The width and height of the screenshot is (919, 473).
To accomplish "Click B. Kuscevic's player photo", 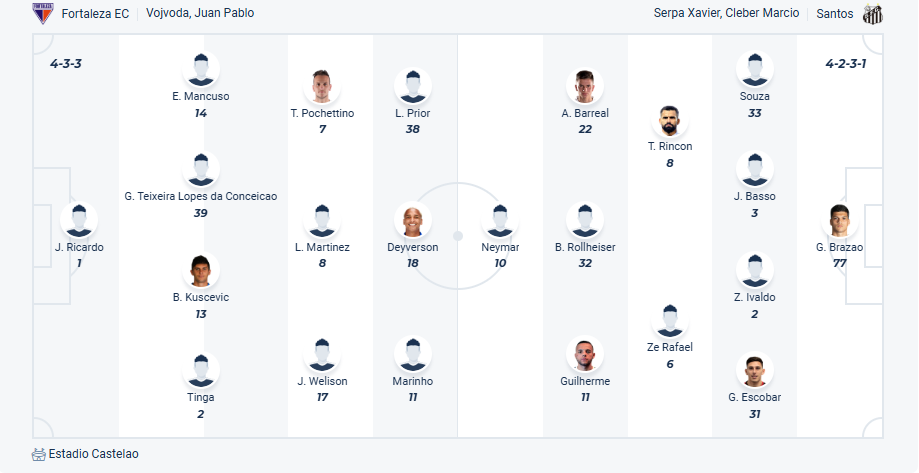I will click(x=201, y=271).
